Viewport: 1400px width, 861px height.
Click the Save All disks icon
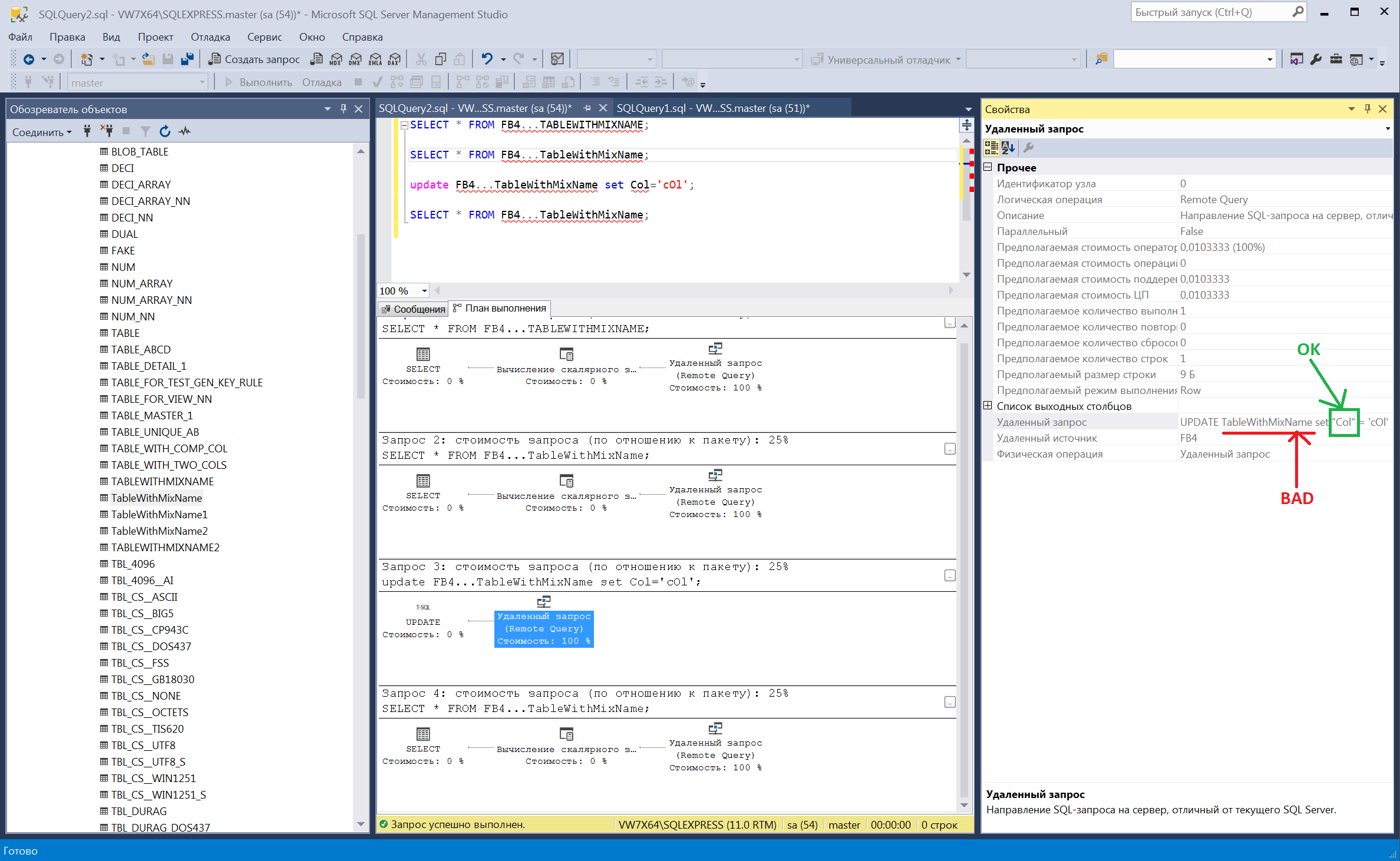click(x=187, y=59)
